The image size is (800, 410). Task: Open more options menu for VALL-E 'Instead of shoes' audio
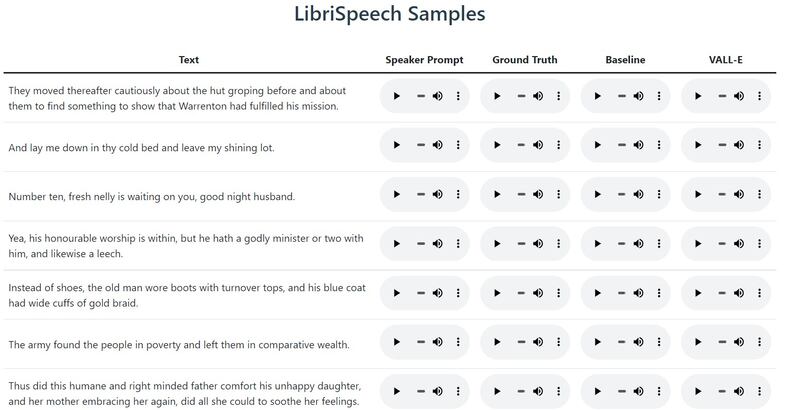click(x=759, y=294)
